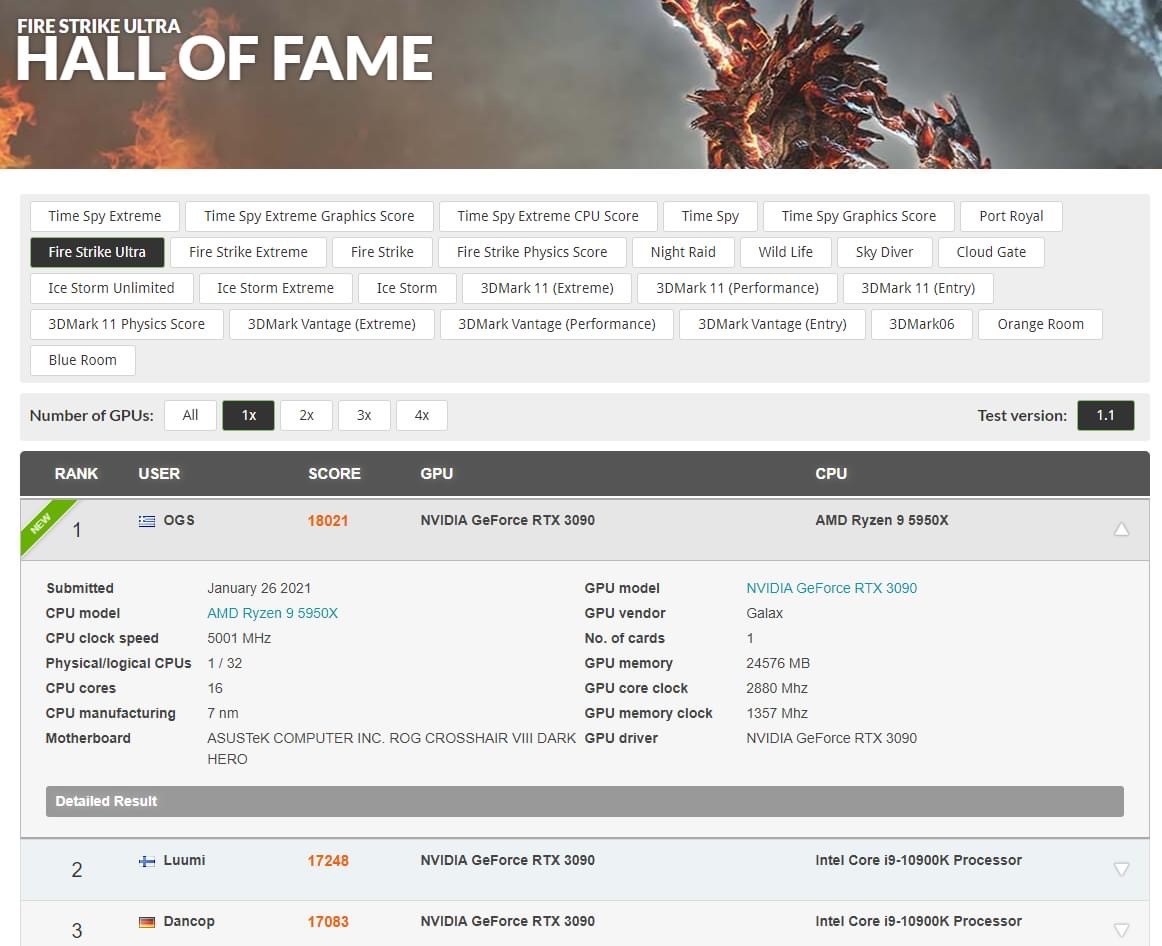Viewport: 1162px width, 946px height.
Task: Open the 3DMark 11 (Entry) tab
Action: [x=918, y=288]
